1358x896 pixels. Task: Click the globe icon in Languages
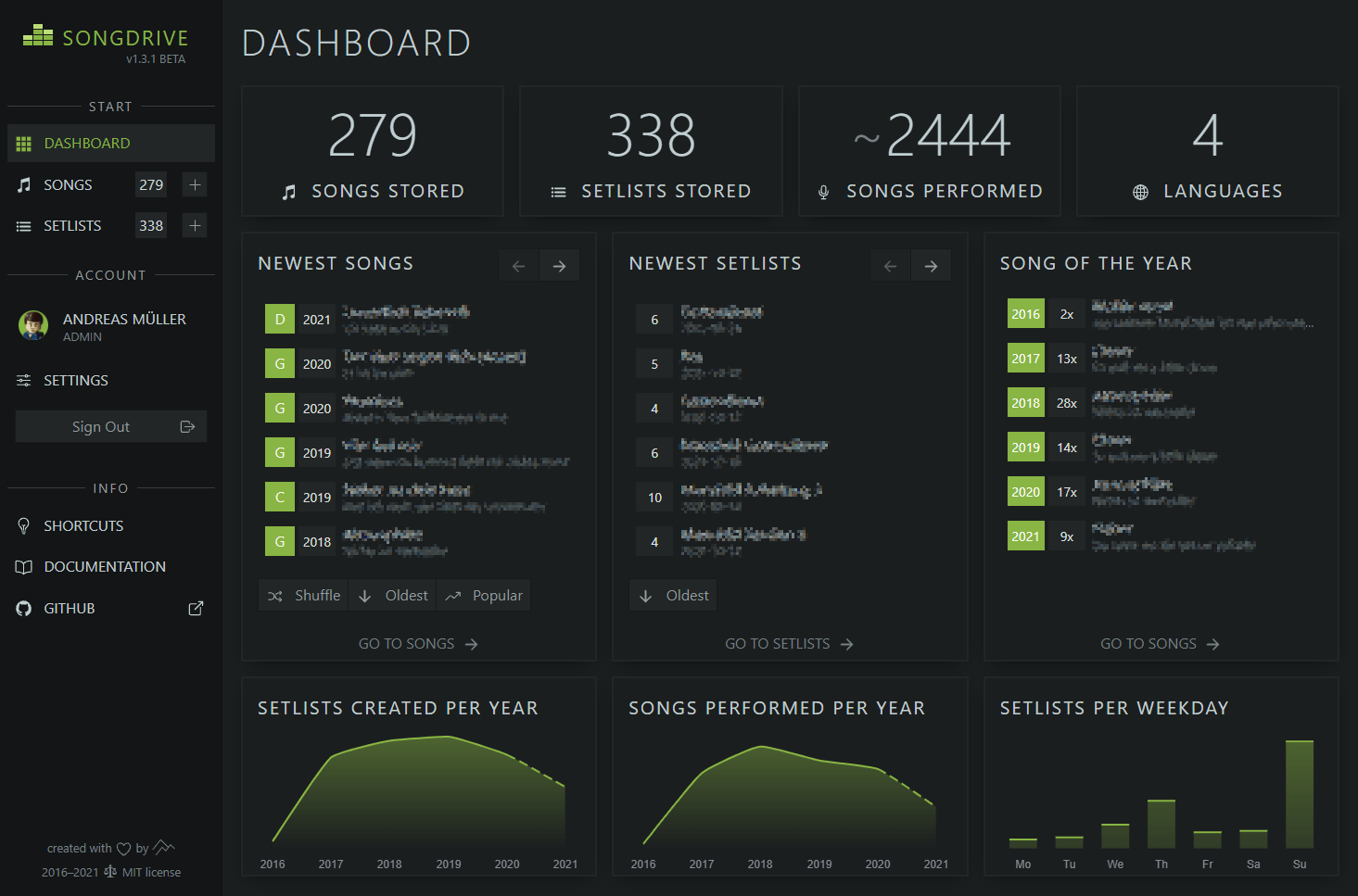(1140, 192)
